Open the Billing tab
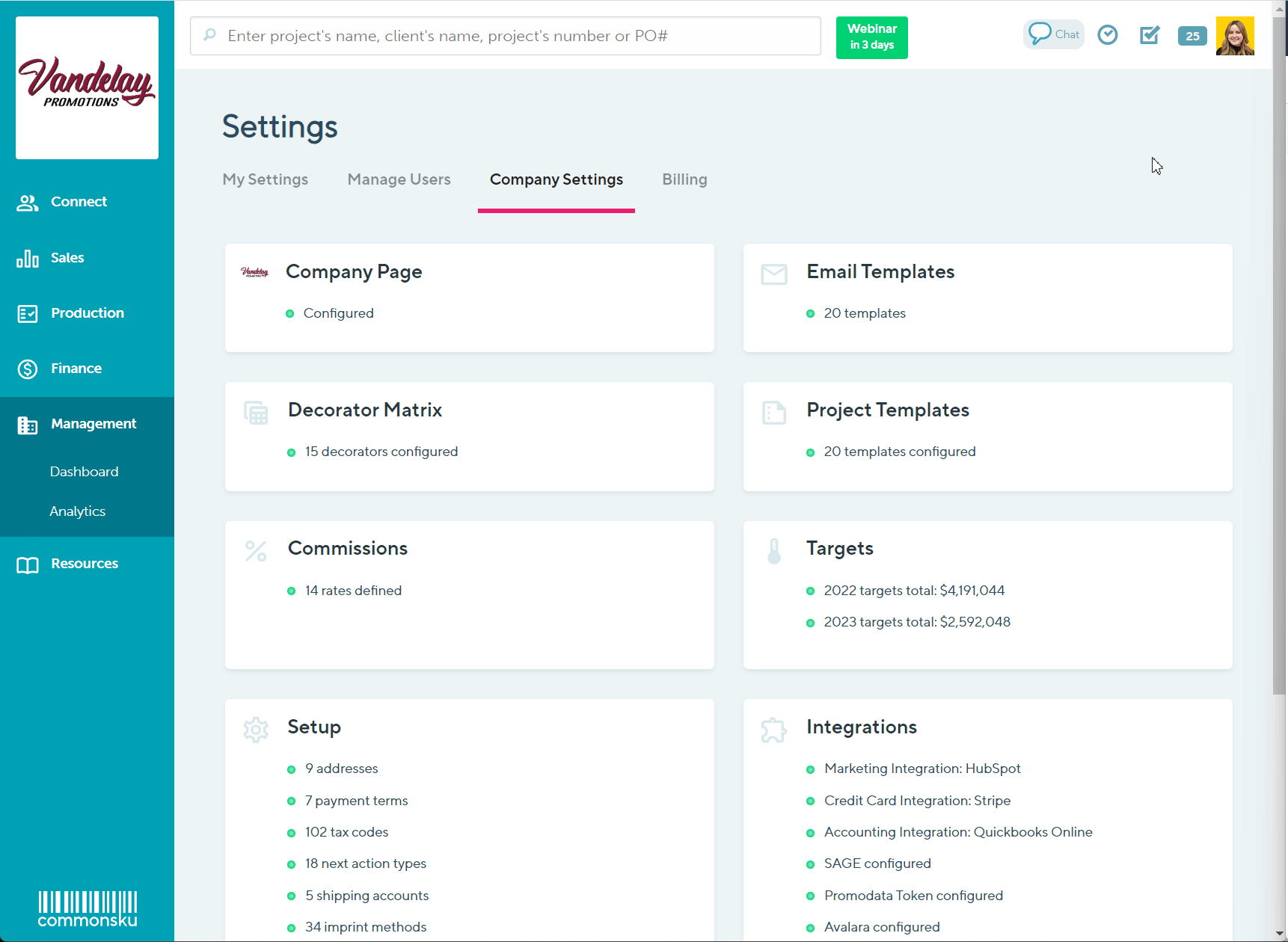Viewport: 1288px width, 942px height. [x=684, y=179]
